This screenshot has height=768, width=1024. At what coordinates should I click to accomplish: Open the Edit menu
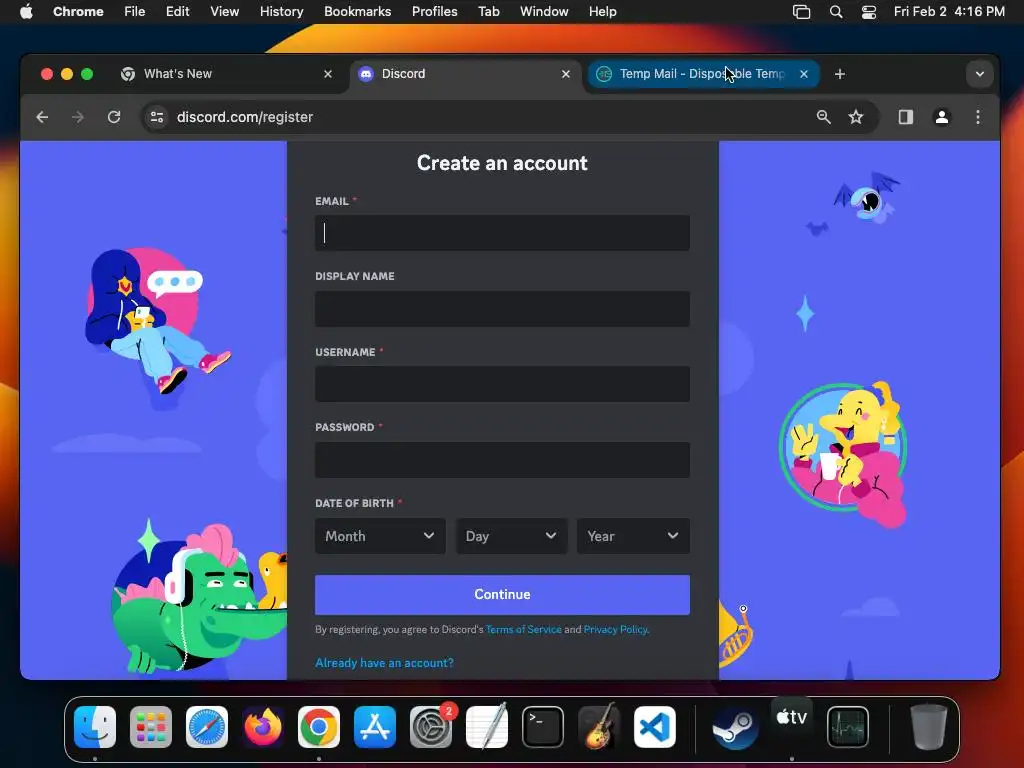tap(178, 12)
